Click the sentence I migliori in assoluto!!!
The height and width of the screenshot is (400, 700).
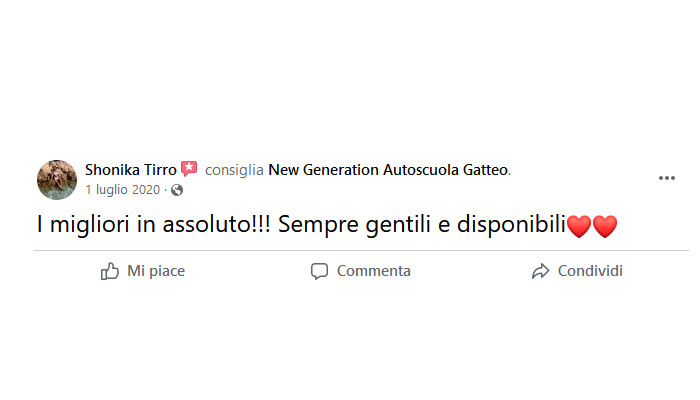(154, 224)
